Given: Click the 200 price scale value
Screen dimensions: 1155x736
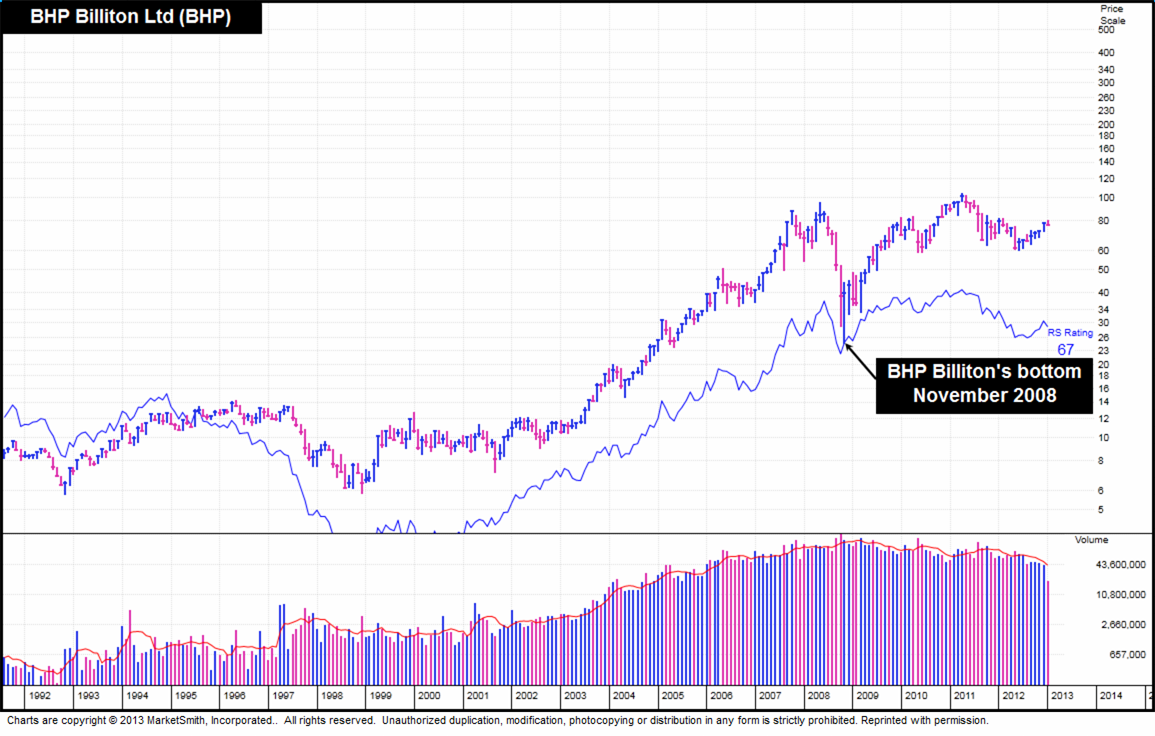Looking at the screenshot, I should 1106,125.
